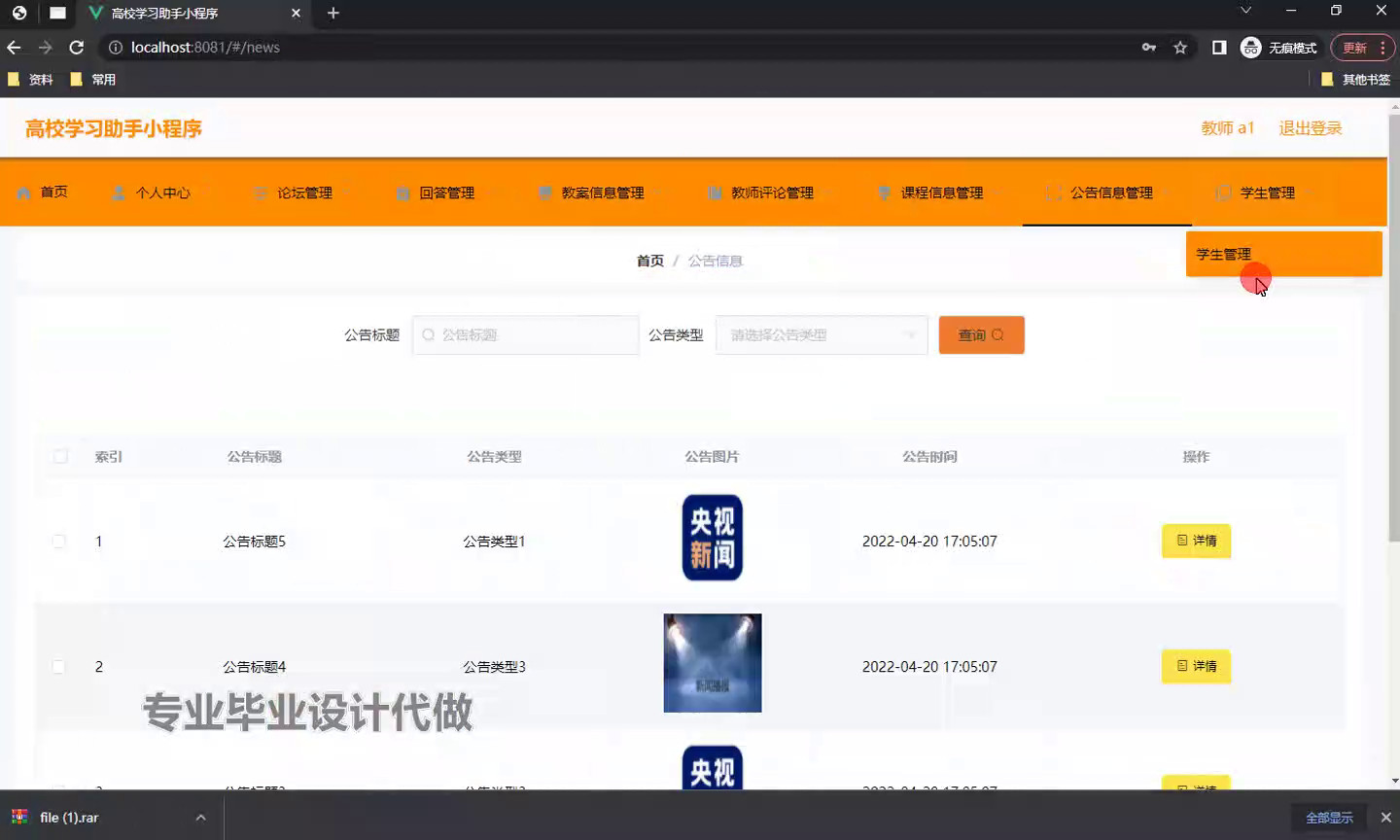Open saved passwords key icon
Viewport: 1400px width, 840px height.
[1149, 47]
